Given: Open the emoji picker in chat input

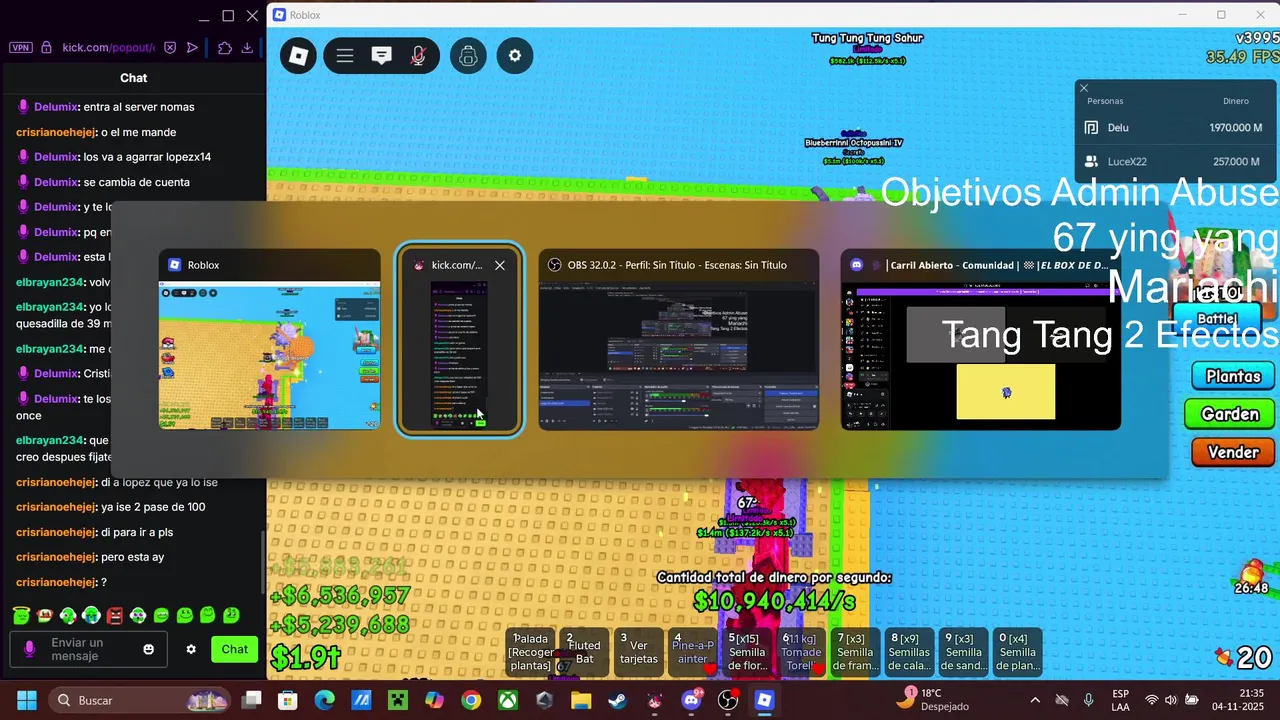Looking at the screenshot, I should coord(149,649).
